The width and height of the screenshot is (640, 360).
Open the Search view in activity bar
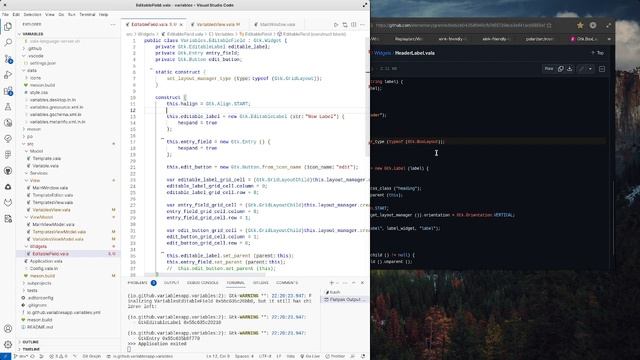pos(8,42)
